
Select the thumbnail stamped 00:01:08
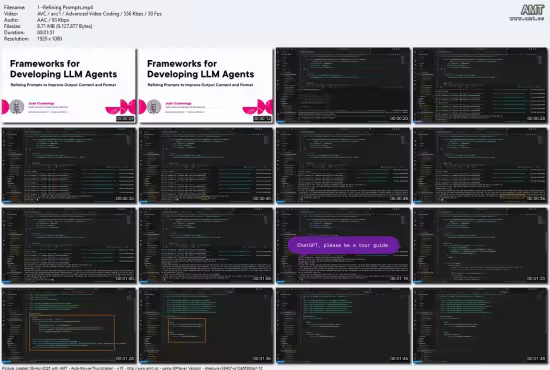206,245
